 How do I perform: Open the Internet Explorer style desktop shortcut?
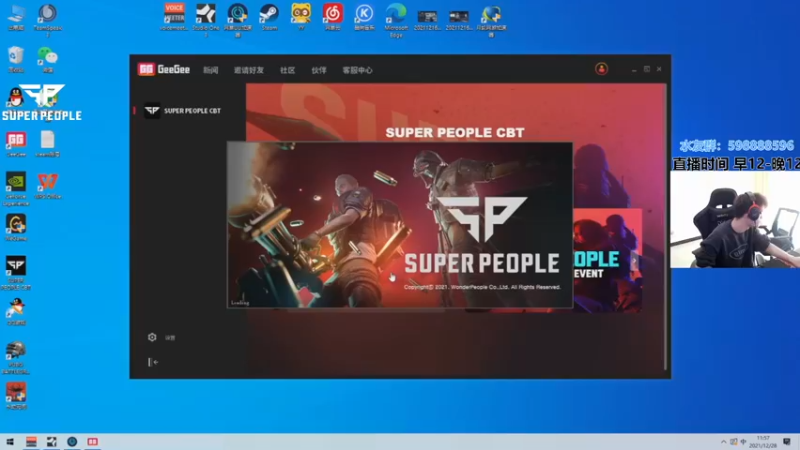click(x=491, y=20)
